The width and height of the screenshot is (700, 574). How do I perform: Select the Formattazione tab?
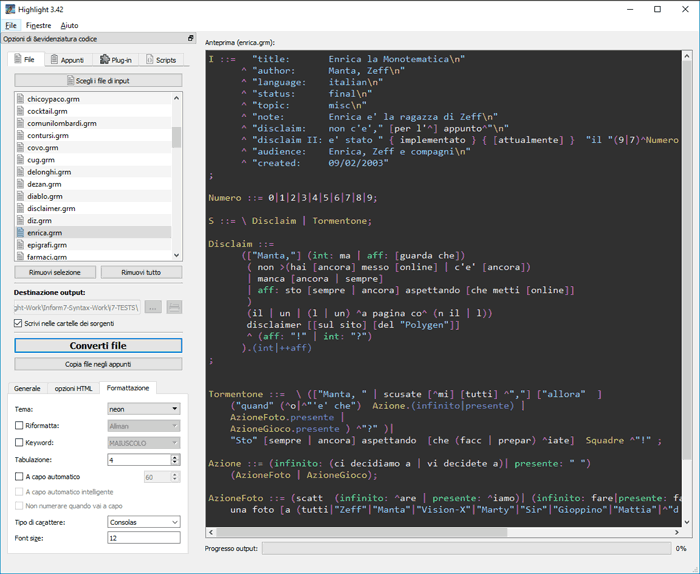point(128,388)
